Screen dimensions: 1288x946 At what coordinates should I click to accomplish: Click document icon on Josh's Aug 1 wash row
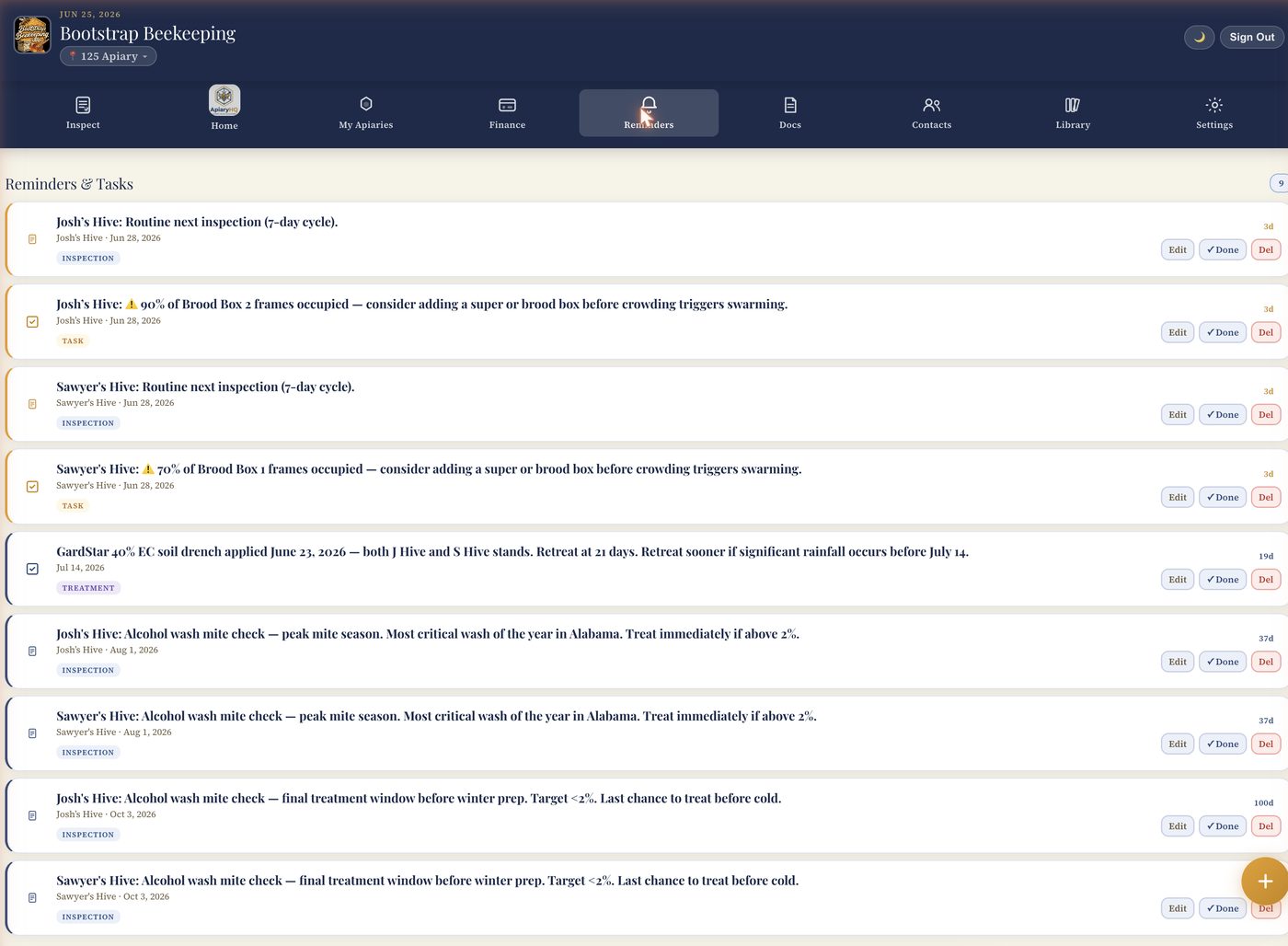pyautogui.click(x=32, y=652)
